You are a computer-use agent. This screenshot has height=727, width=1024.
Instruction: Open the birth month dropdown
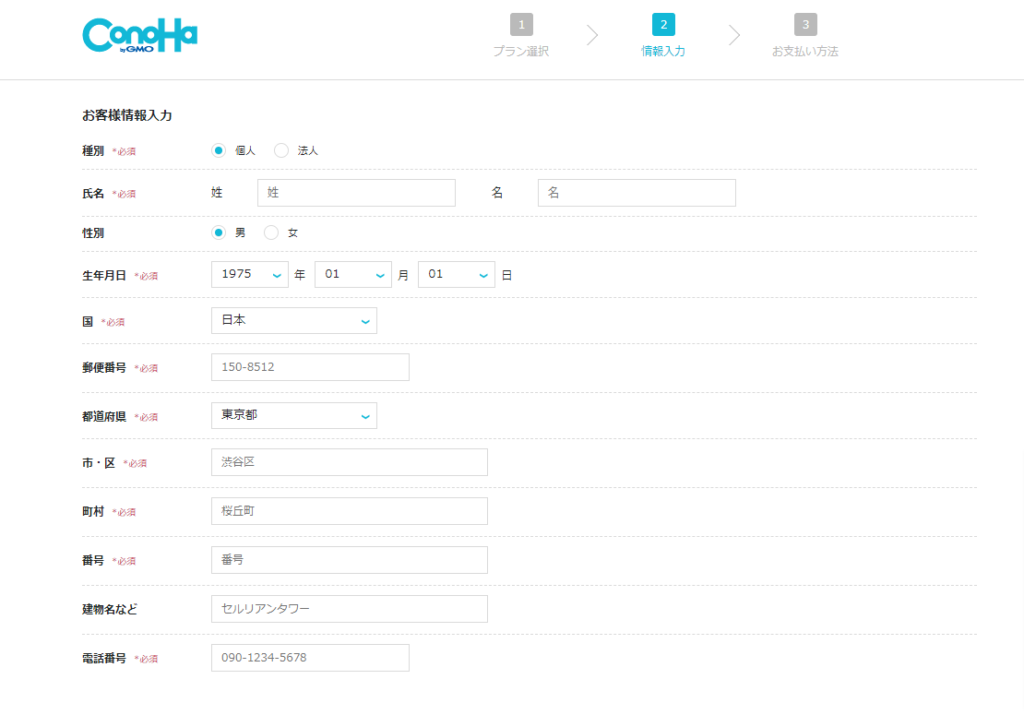coord(353,274)
